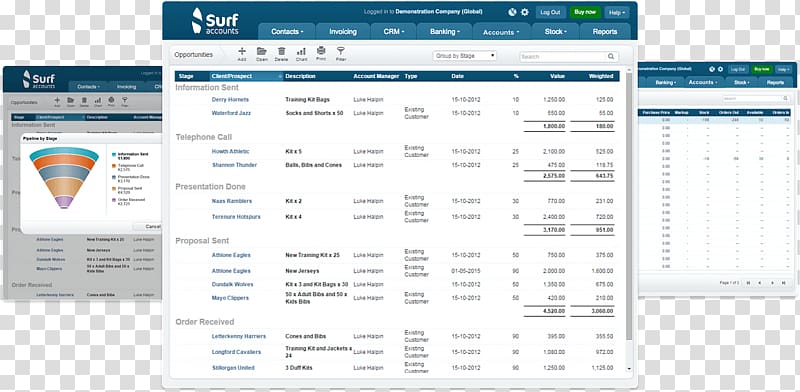Go to previous page in right window pager
The height and width of the screenshot is (392, 800).
pyautogui.click(x=760, y=282)
